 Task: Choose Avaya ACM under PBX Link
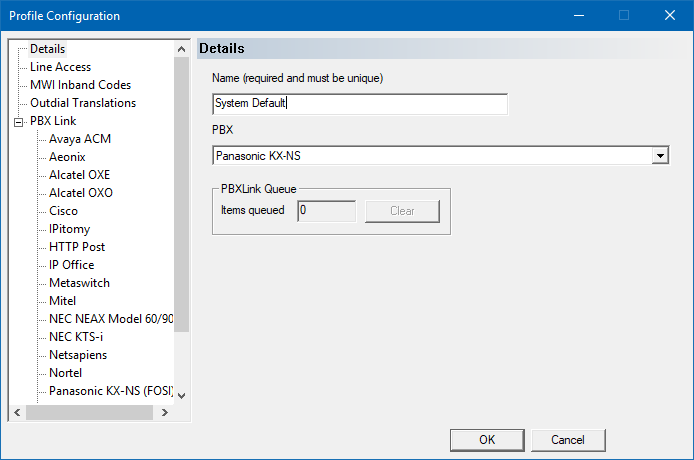[80, 139]
